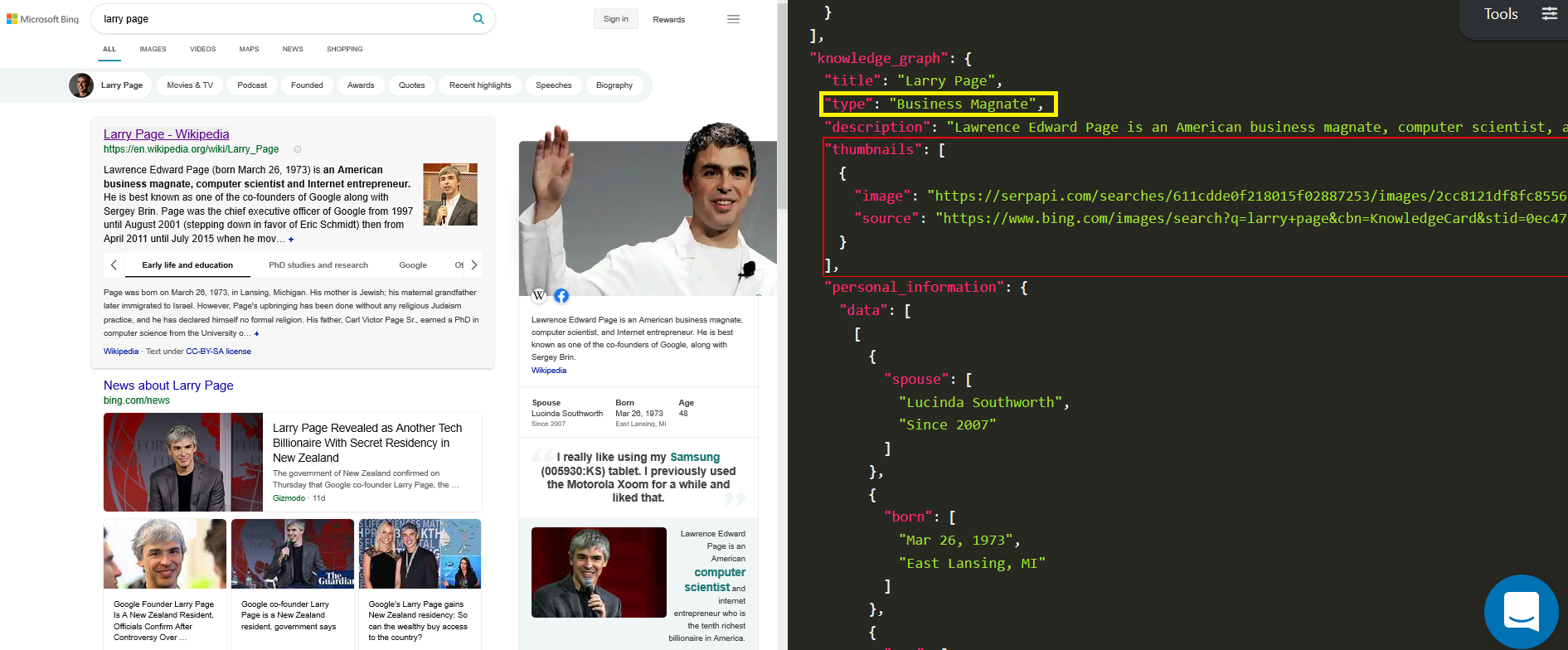Select Early life and education tab

[187, 265]
